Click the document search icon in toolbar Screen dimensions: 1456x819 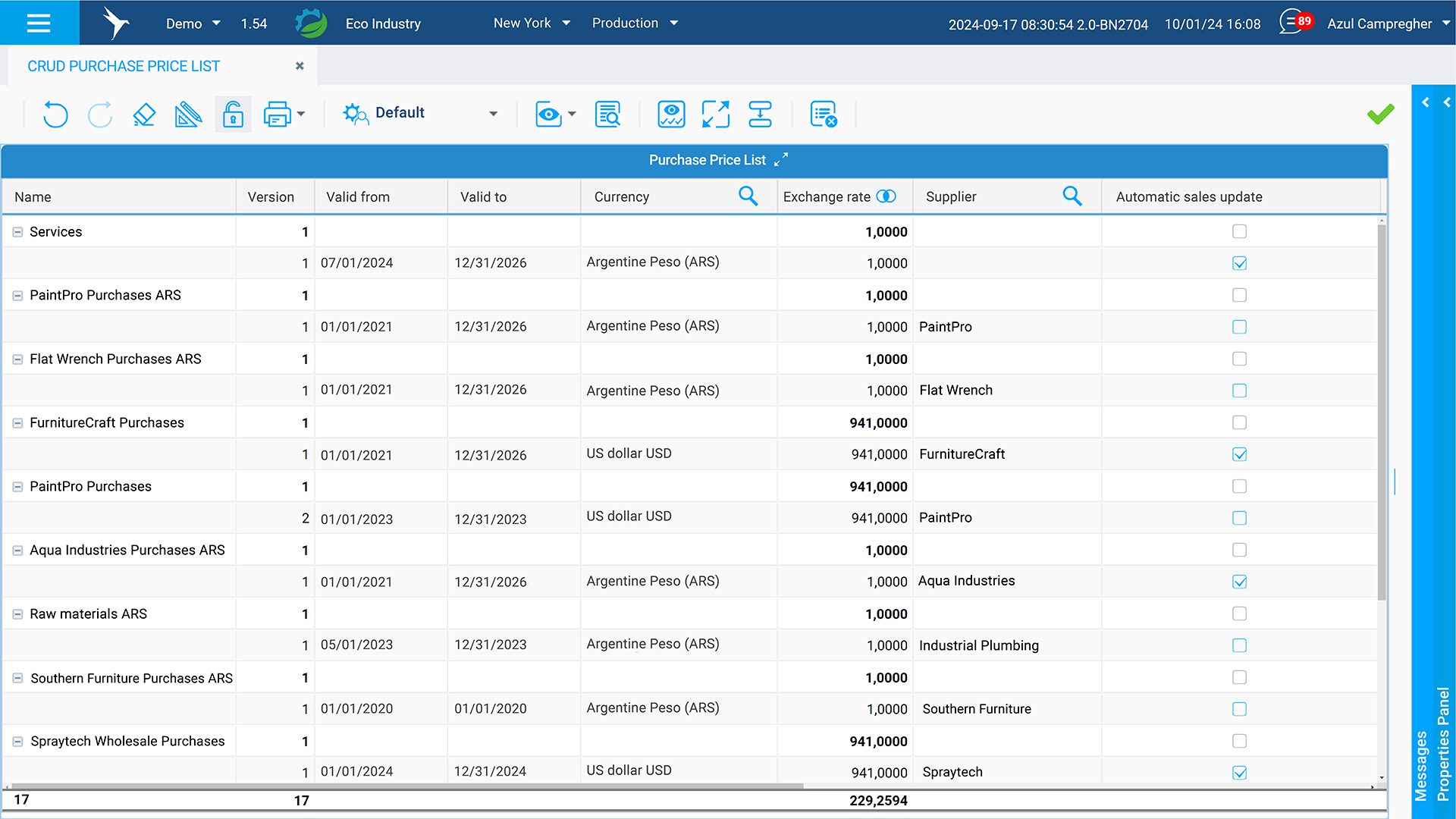607,115
